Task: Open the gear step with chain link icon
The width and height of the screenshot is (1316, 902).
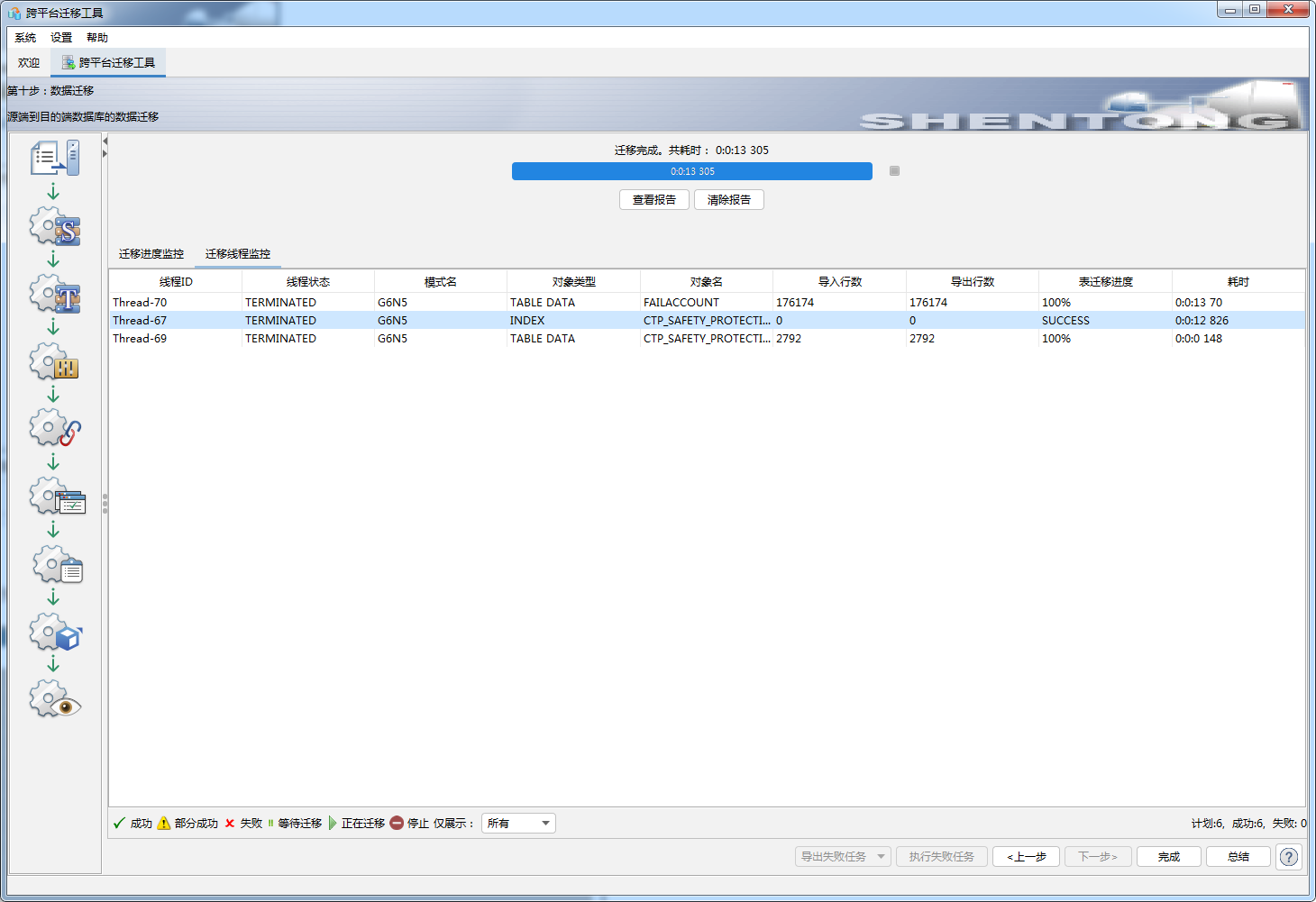Action: click(55, 429)
